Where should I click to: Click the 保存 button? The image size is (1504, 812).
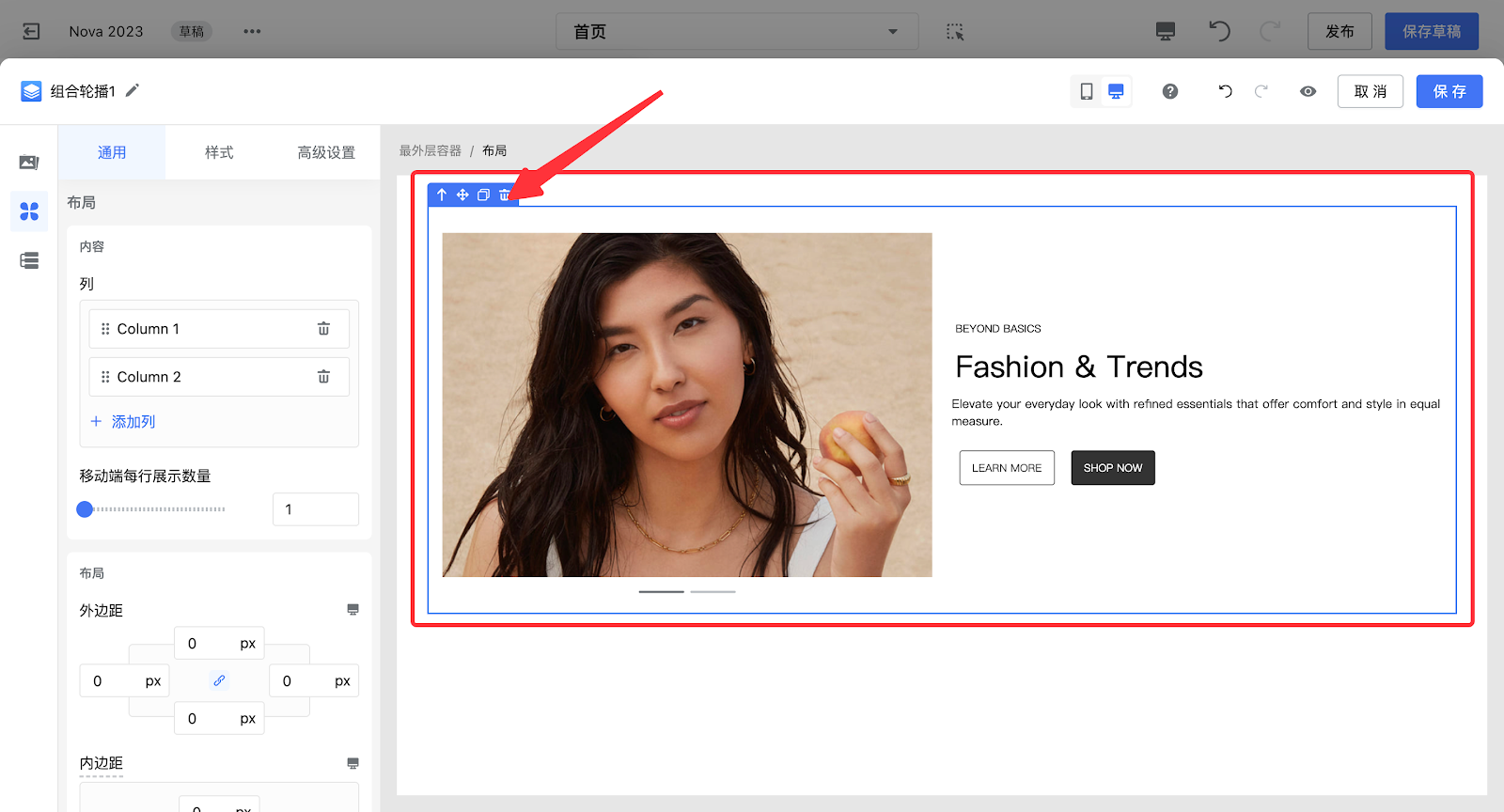pyautogui.click(x=1449, y=91)
